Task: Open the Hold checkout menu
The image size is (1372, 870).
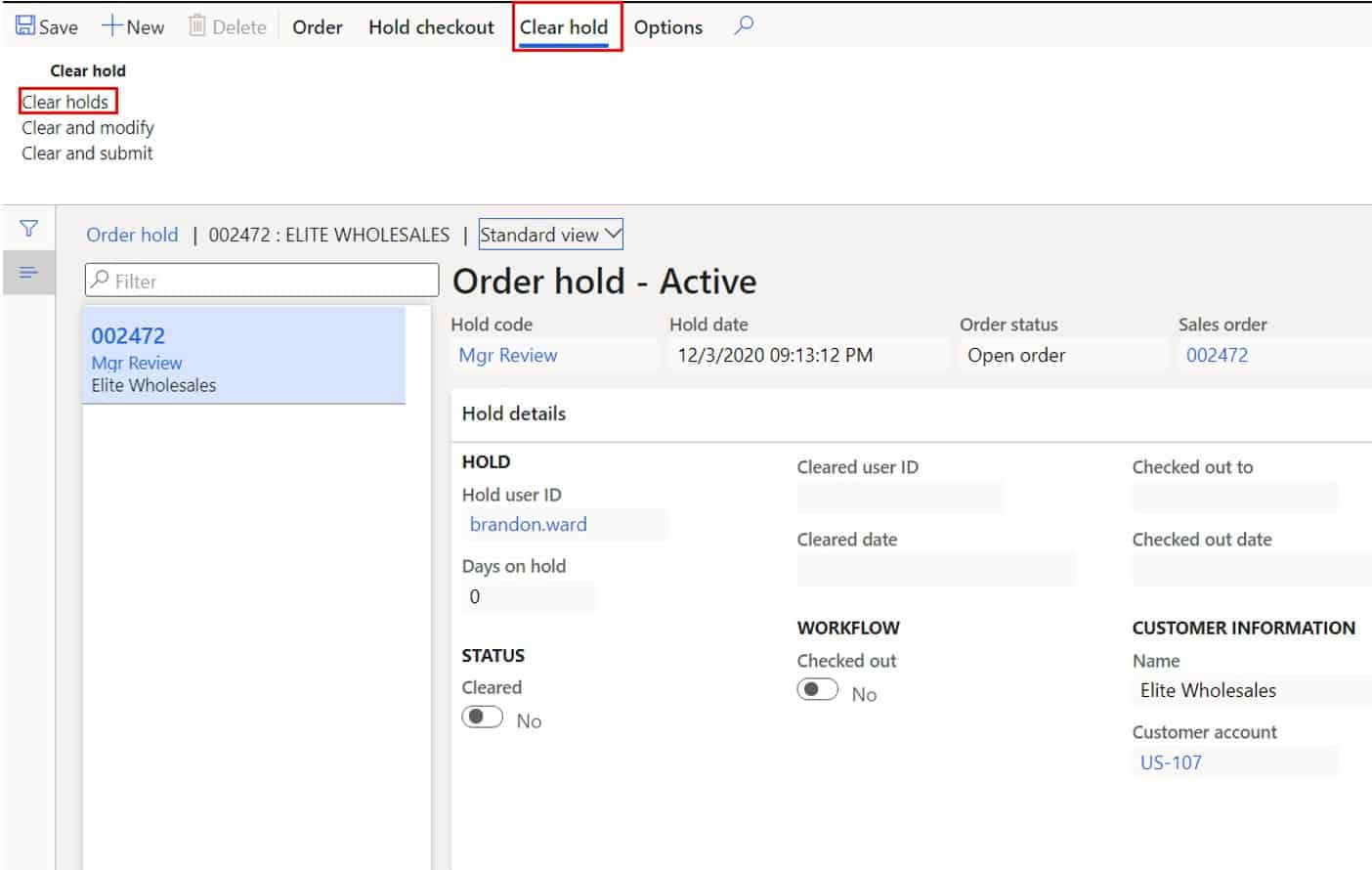Action: pos(429,26)
